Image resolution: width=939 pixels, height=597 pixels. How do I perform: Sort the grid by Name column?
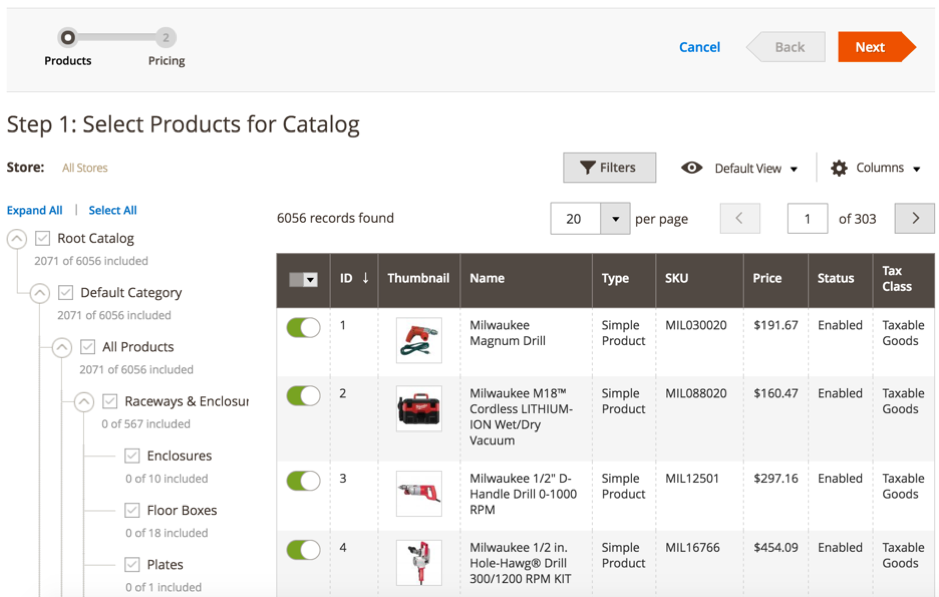point(487,278)
